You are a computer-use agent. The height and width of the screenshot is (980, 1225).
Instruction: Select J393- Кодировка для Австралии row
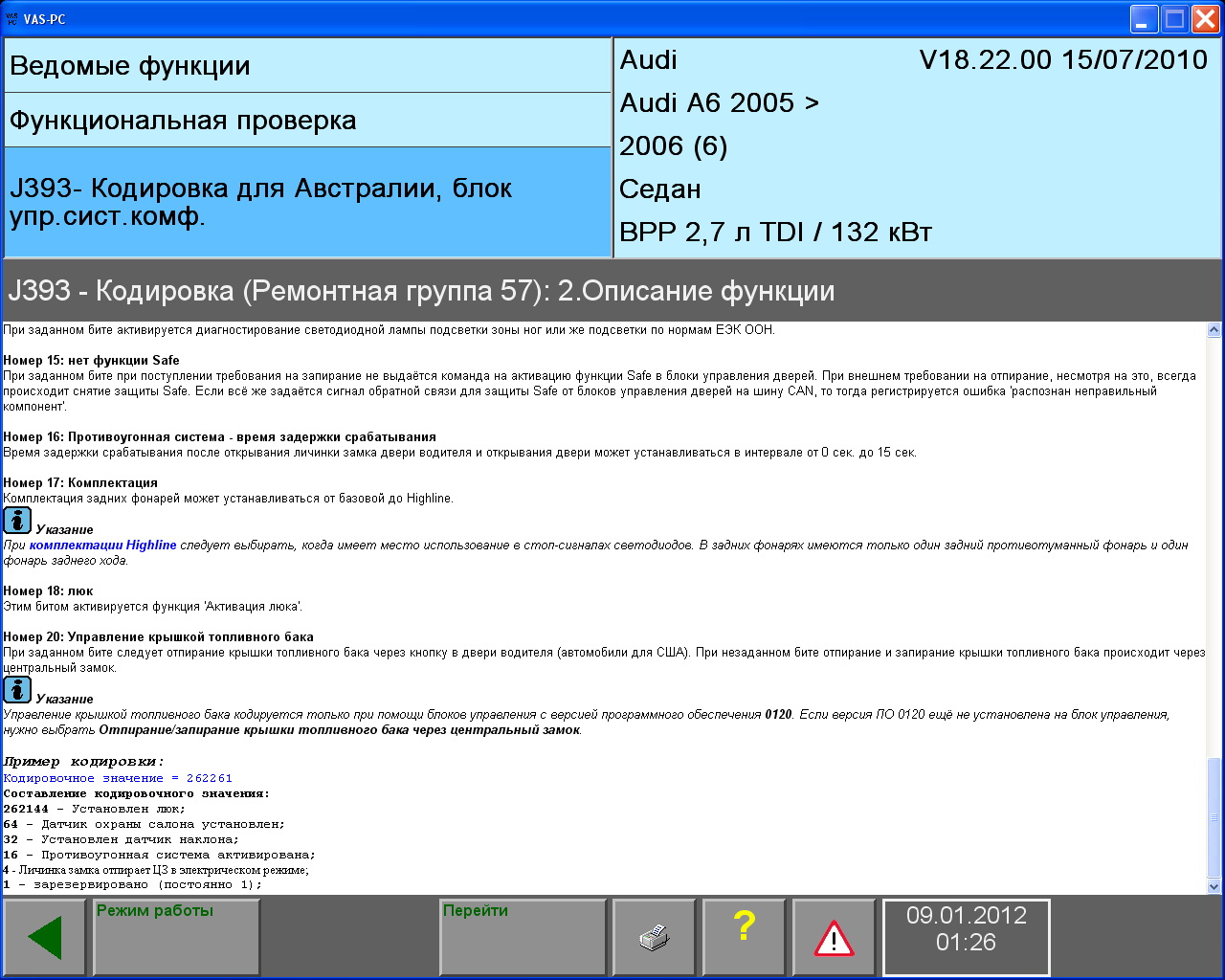coord(307,202)
